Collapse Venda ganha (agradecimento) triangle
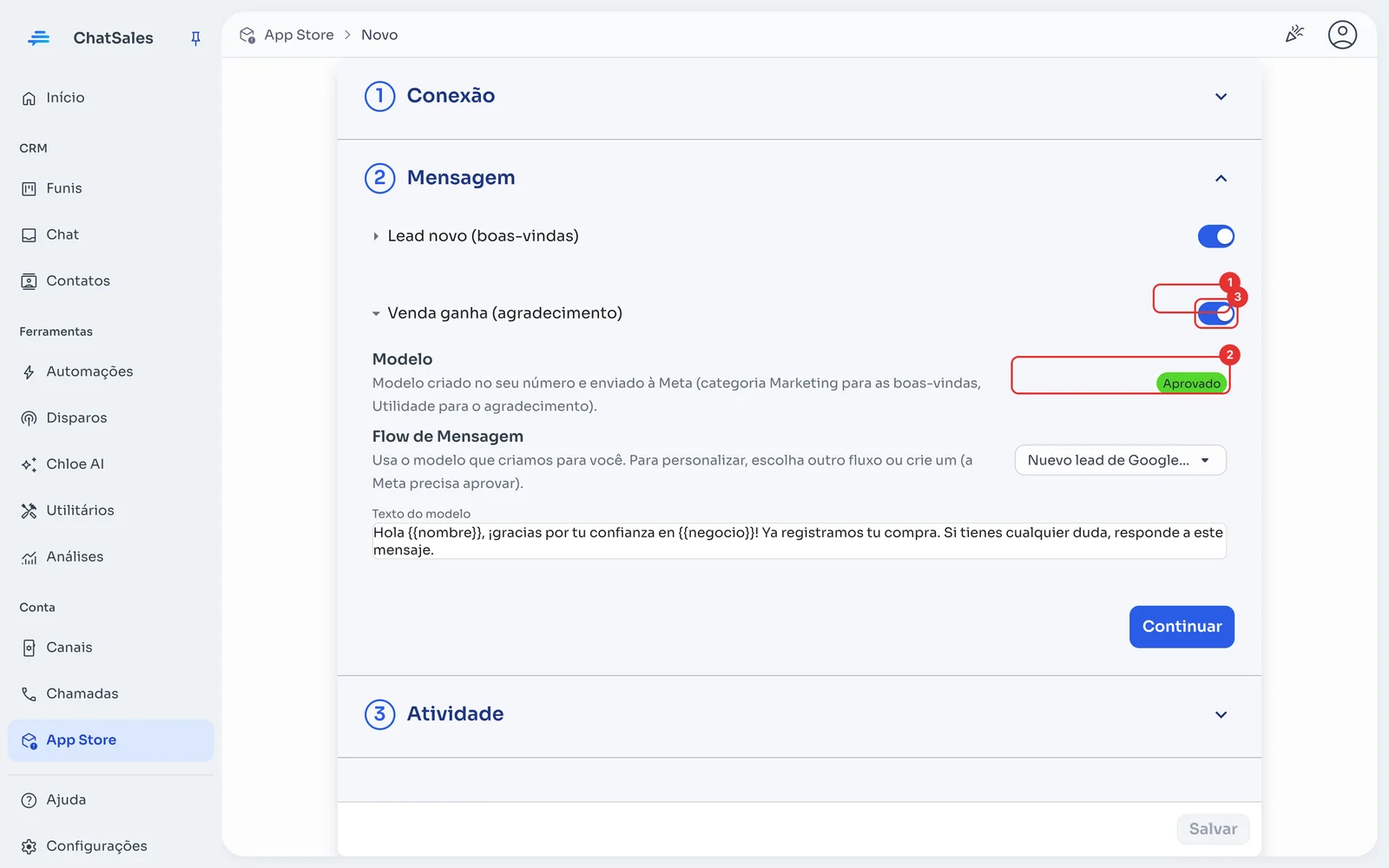The height and width of the screenshot is (868, 1389). 376,313
